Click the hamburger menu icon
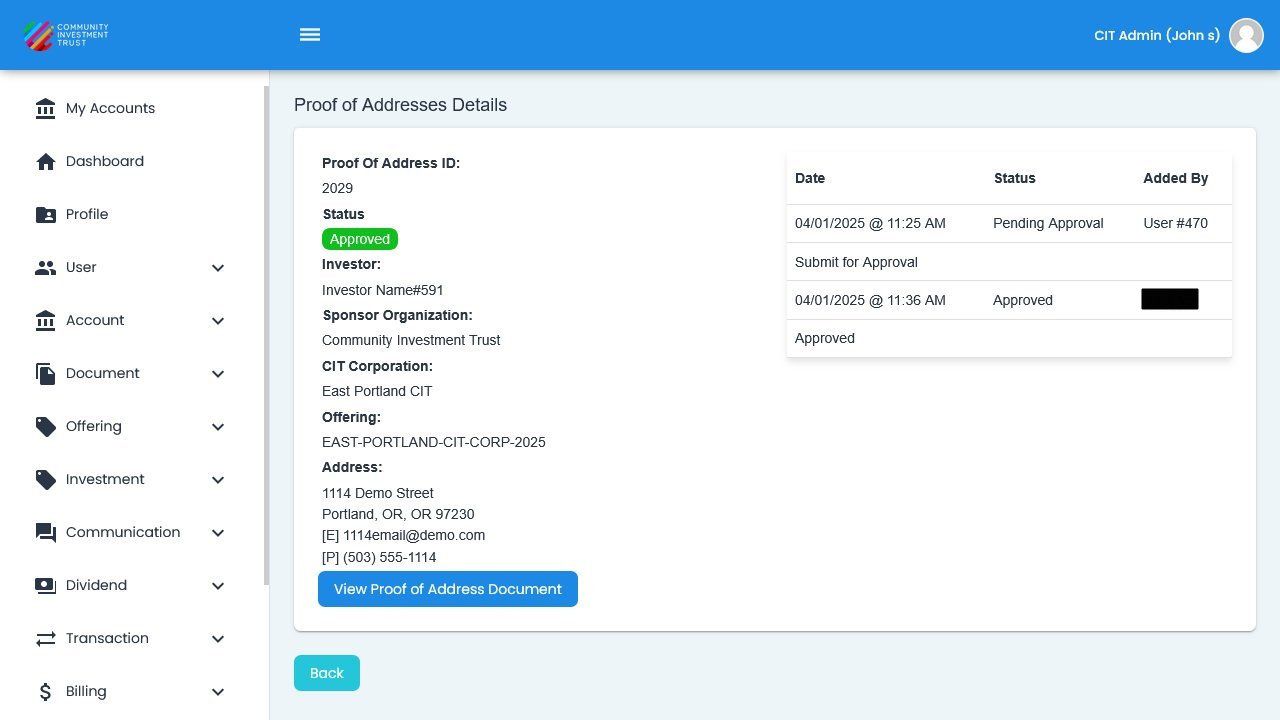Viewport: 1280px width, 720px height. [x=310, y=35]
